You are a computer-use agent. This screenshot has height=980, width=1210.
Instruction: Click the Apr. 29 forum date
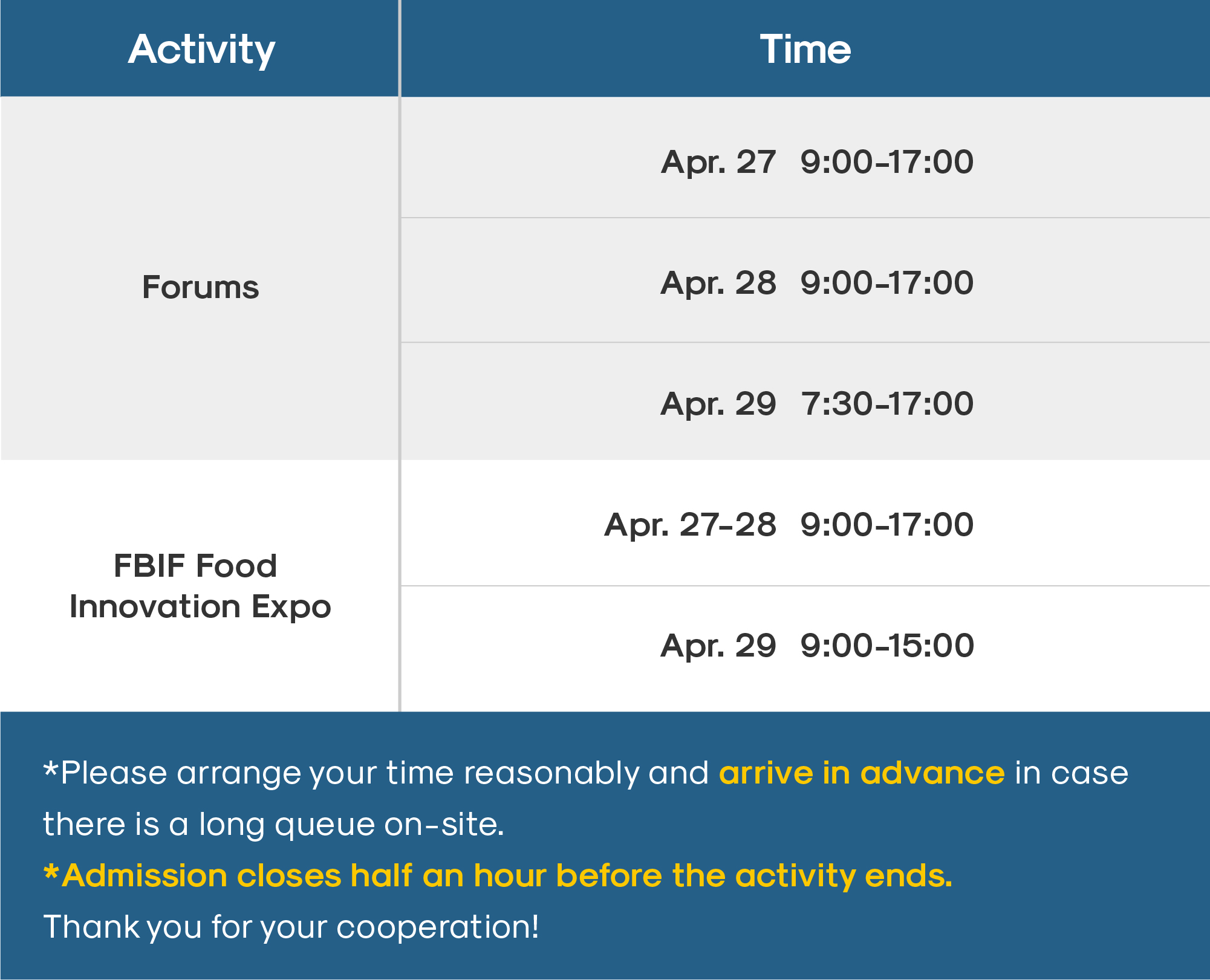pyautogui.click(x=718, y=404)
